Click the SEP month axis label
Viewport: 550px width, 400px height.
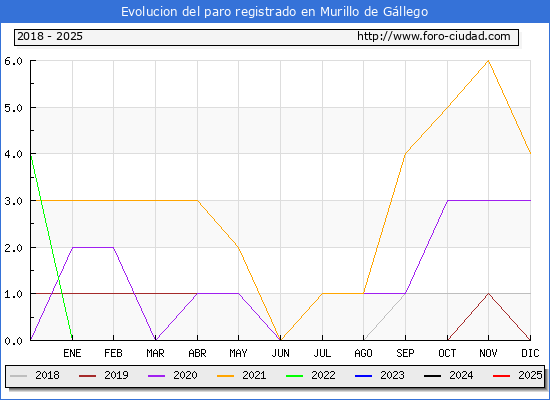405,353
